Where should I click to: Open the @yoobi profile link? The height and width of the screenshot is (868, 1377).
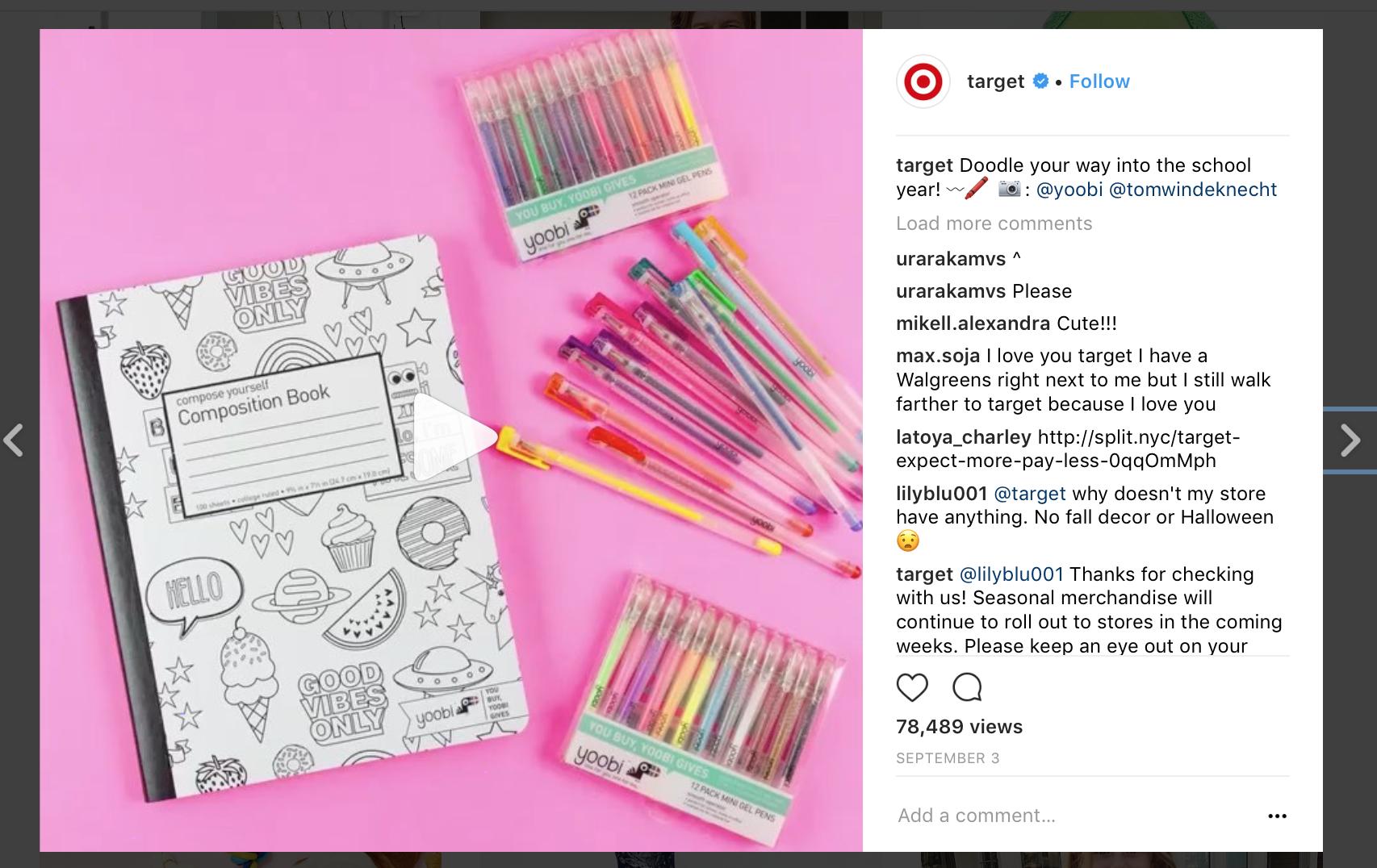point(1069,190)
